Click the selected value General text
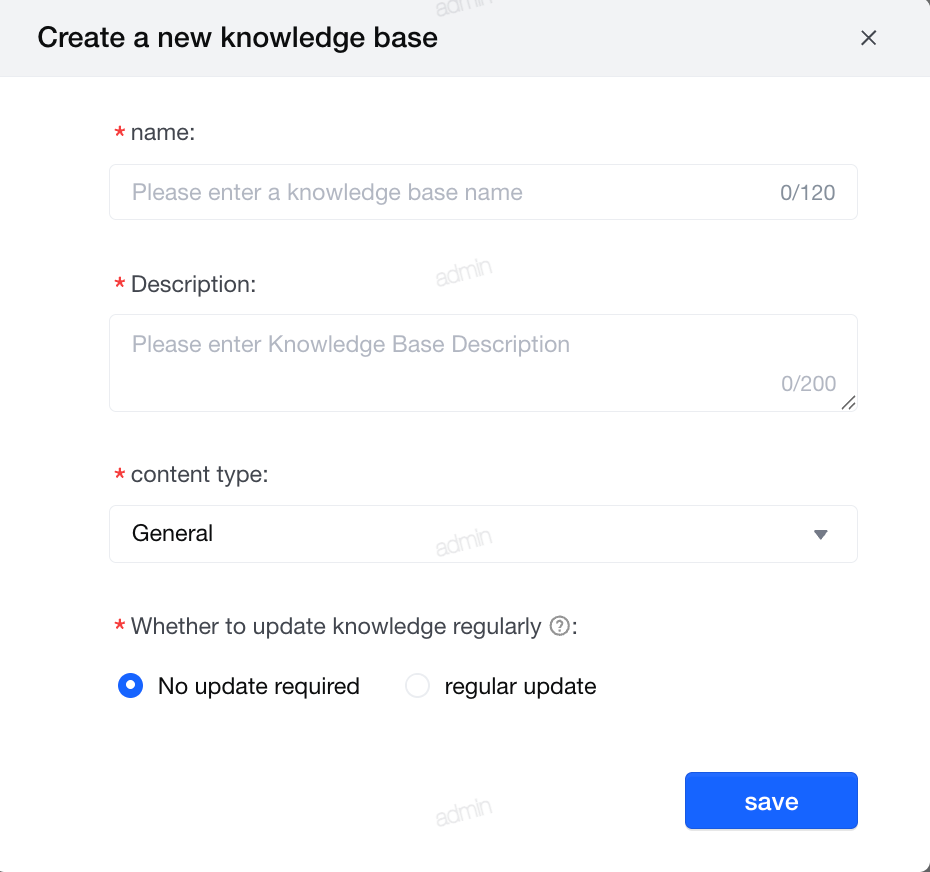930x872 pixels. coord(172,533)
